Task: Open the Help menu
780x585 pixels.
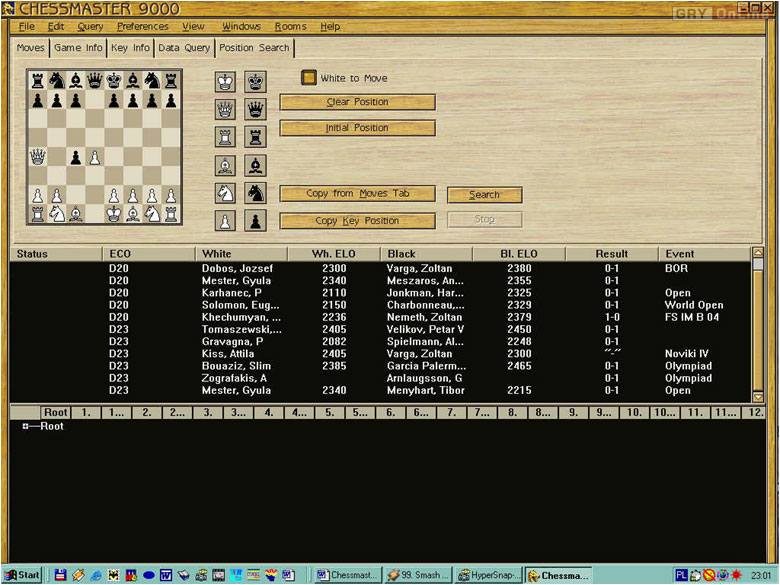Action: pos(330,26)
